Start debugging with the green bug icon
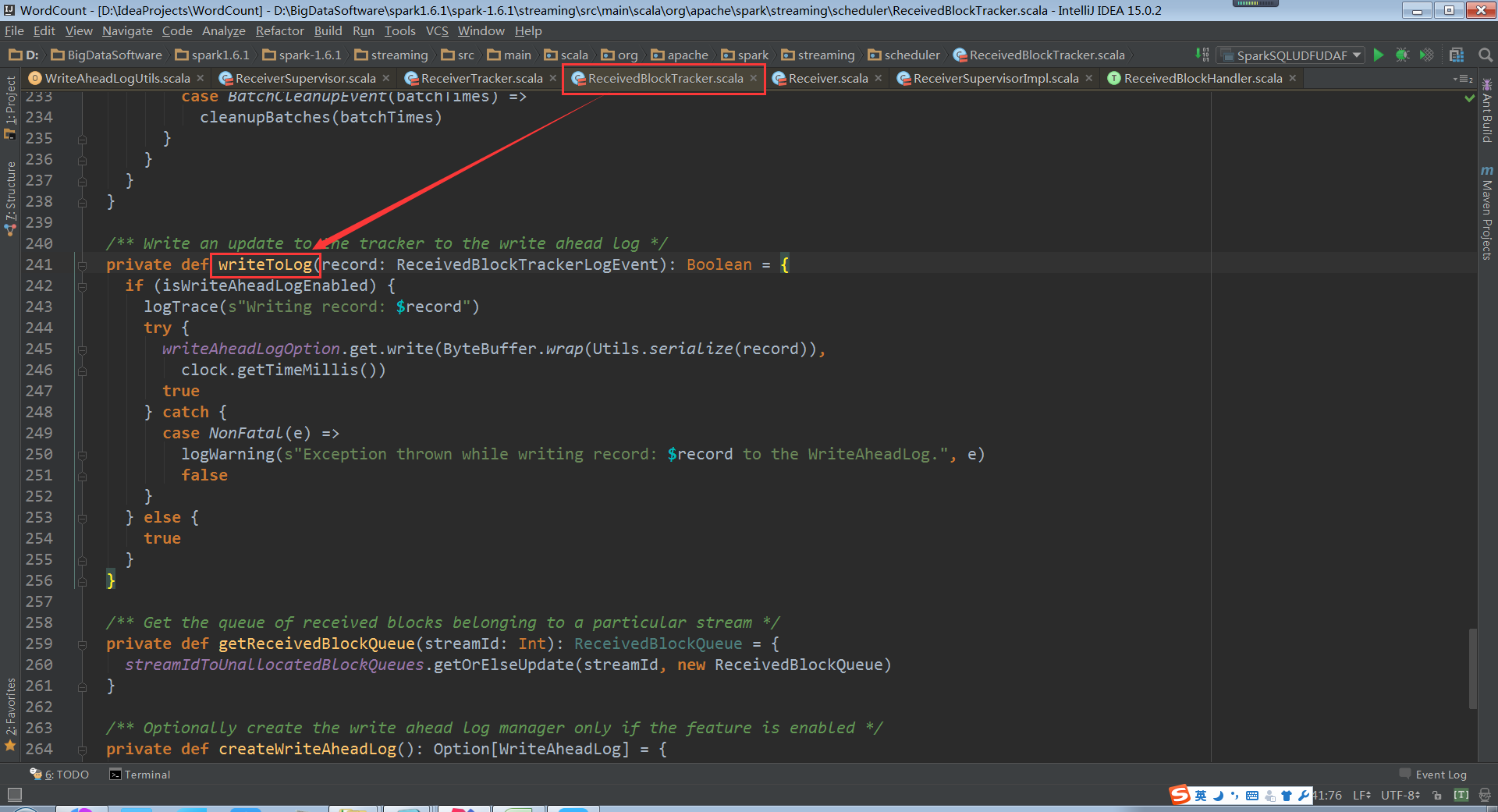1498x812 pixels. pyautogui.click(x=1402, y=55)
